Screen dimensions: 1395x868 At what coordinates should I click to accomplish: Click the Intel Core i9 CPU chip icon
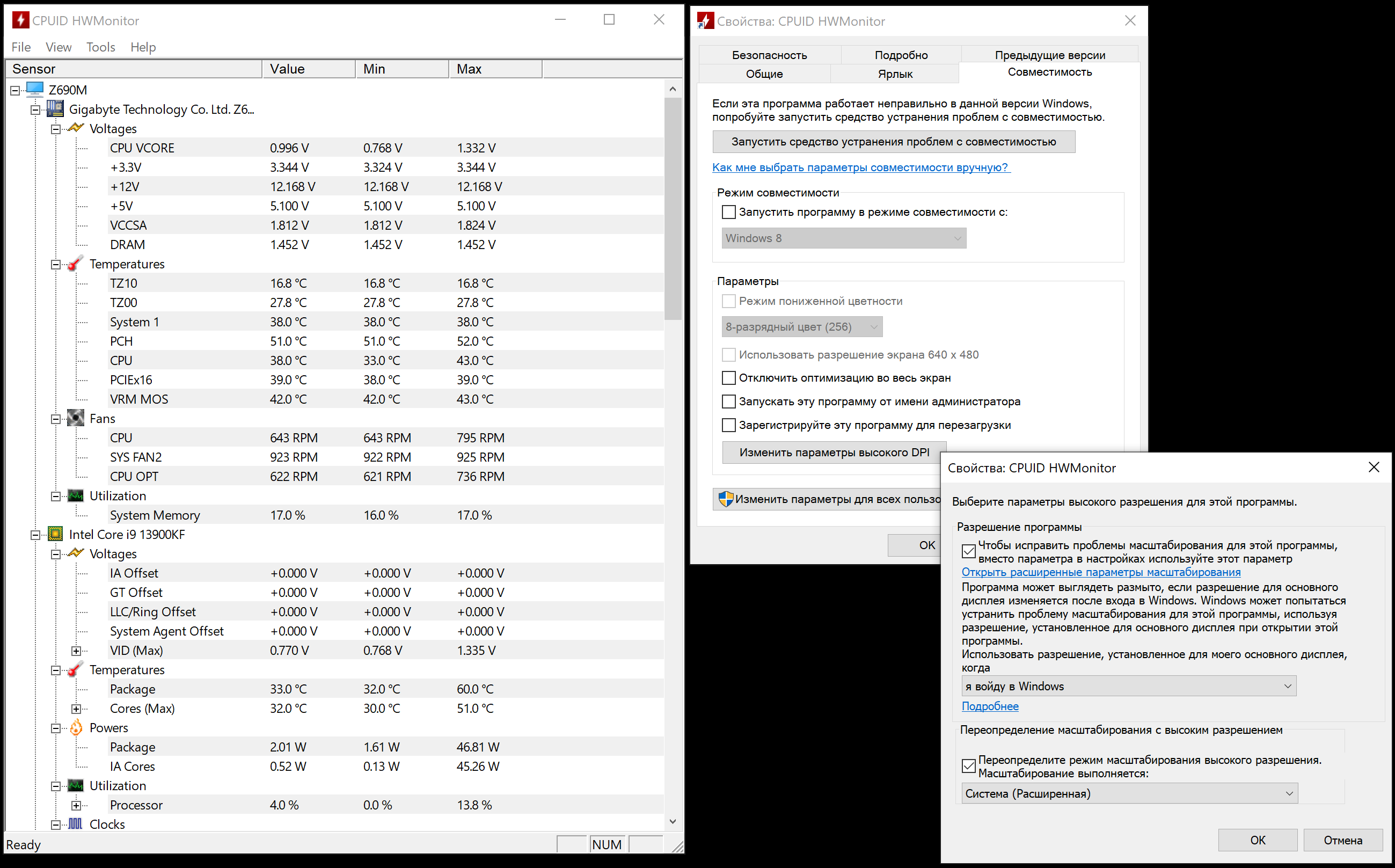point(55,534)
